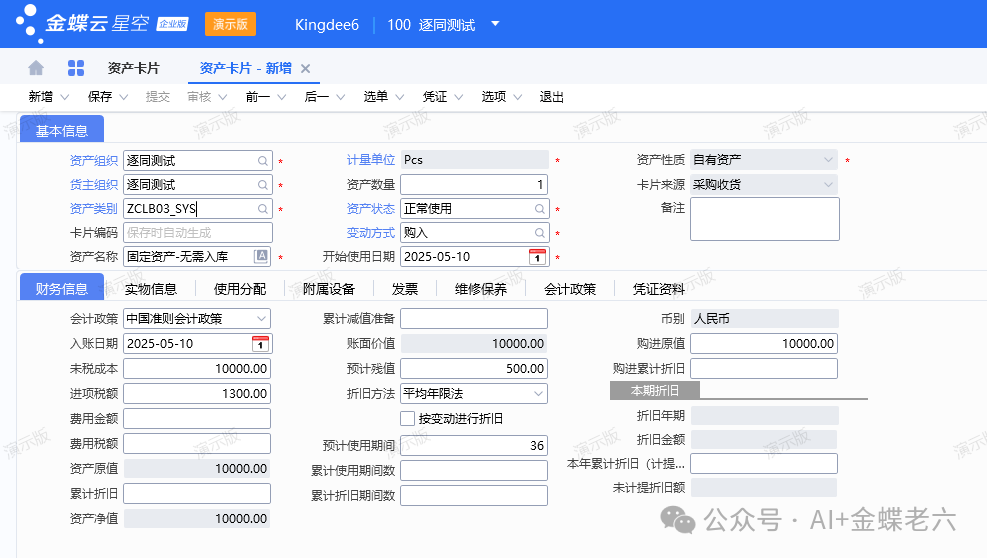This screenshot has height=558, width=987.
Task: Close the 资产卡片 - 新增 tab
Action: pyautogui.click(x=306, y=68)
